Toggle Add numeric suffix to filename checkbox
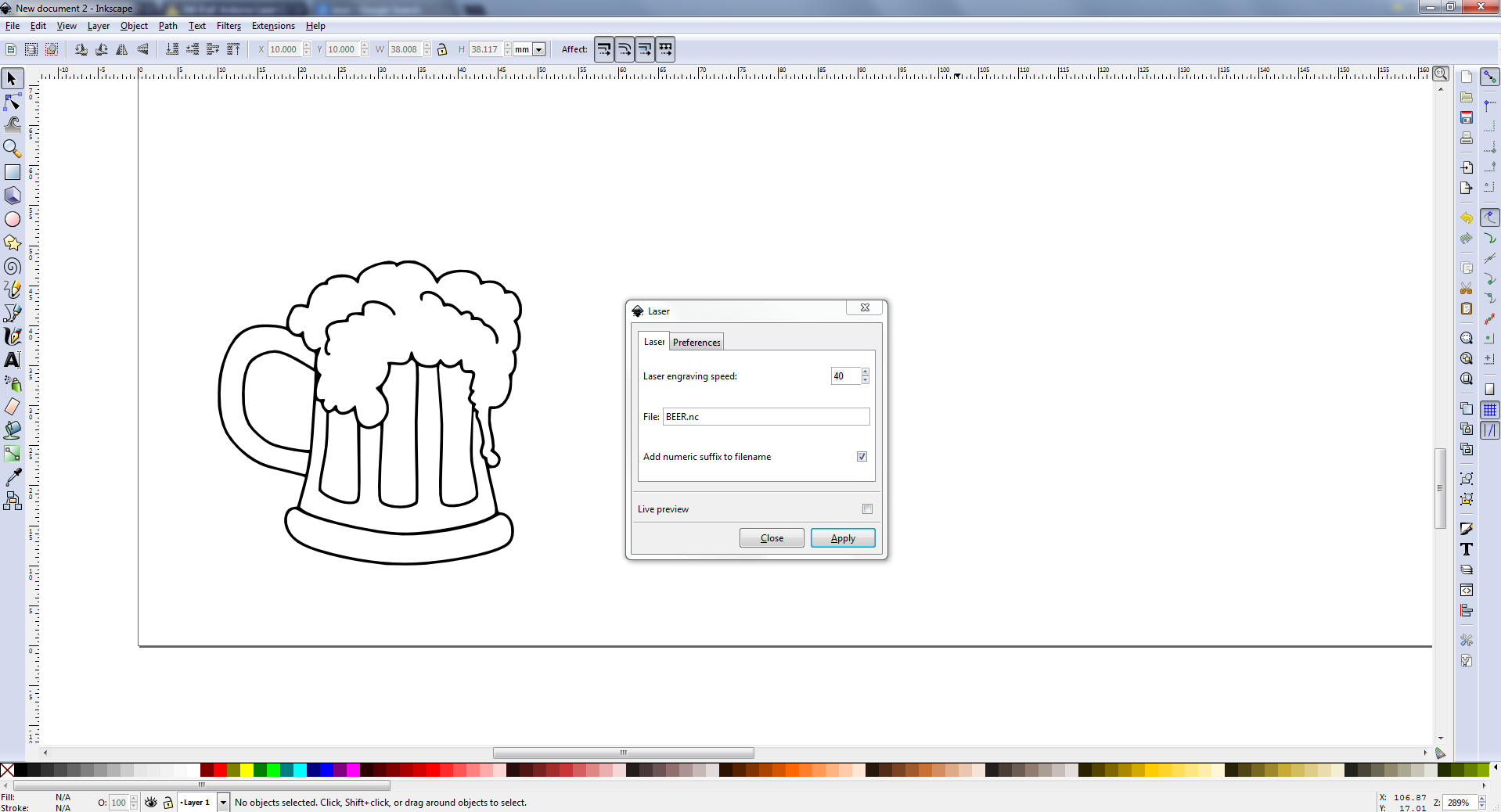 coord(862,457)
